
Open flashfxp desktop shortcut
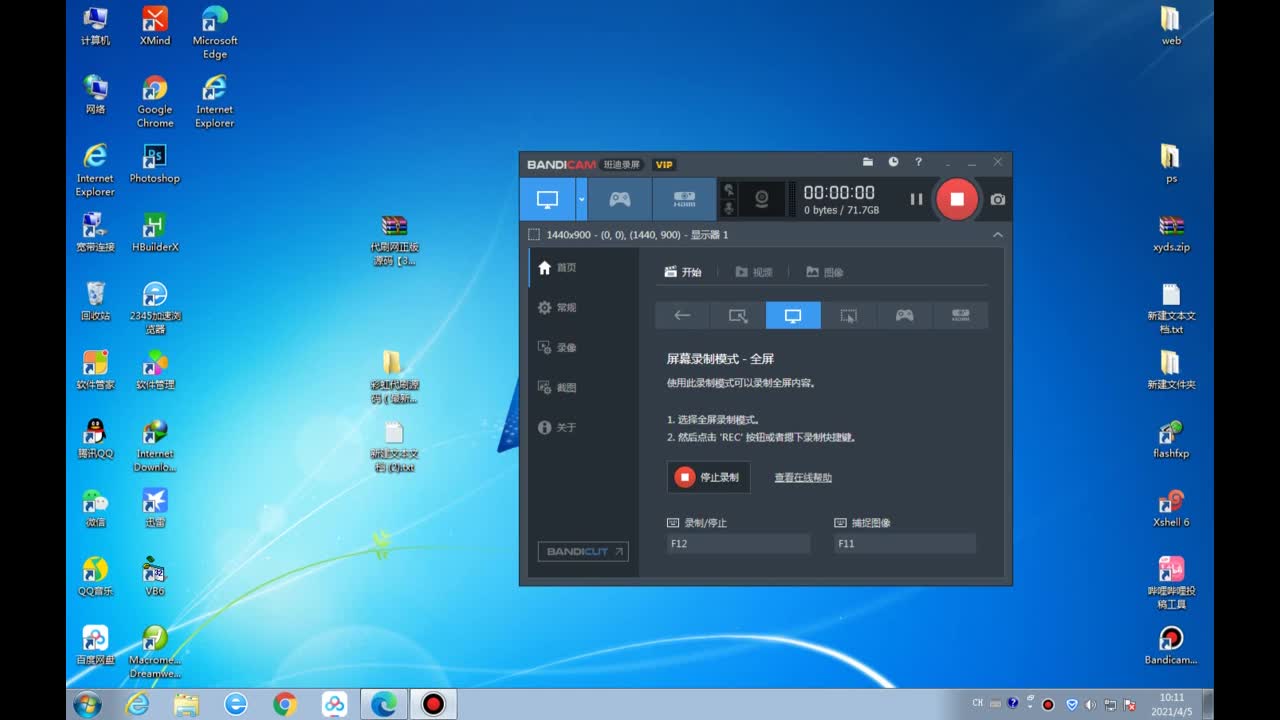pos(1171,440)
